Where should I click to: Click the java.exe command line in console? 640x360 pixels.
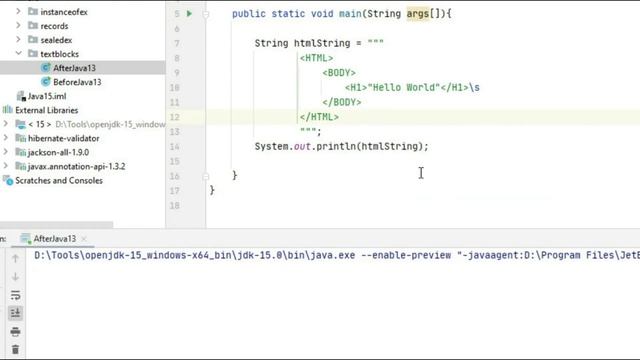click(x=337, y=255)
